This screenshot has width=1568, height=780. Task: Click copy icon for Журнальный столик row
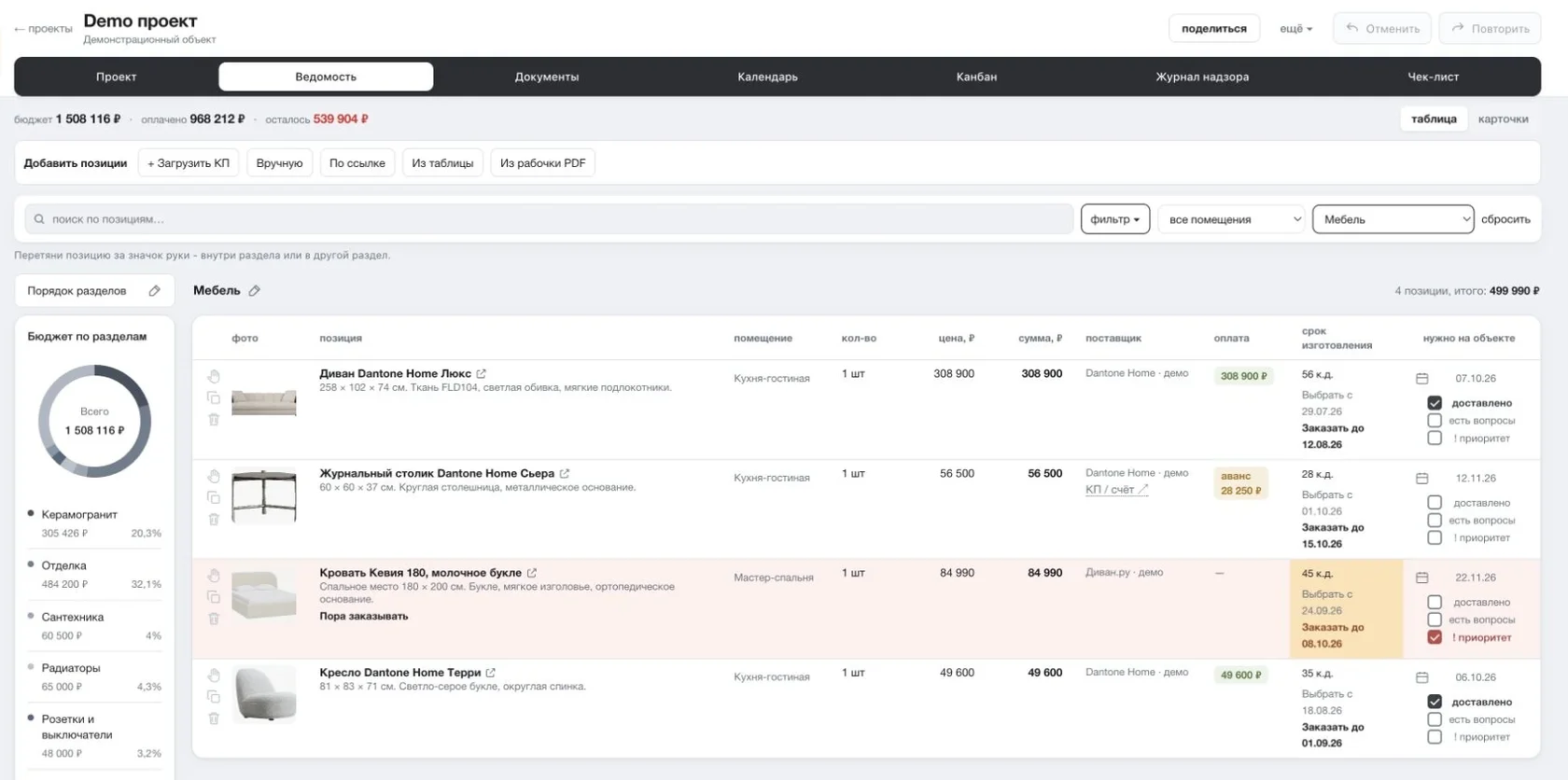tap(214, 497)
